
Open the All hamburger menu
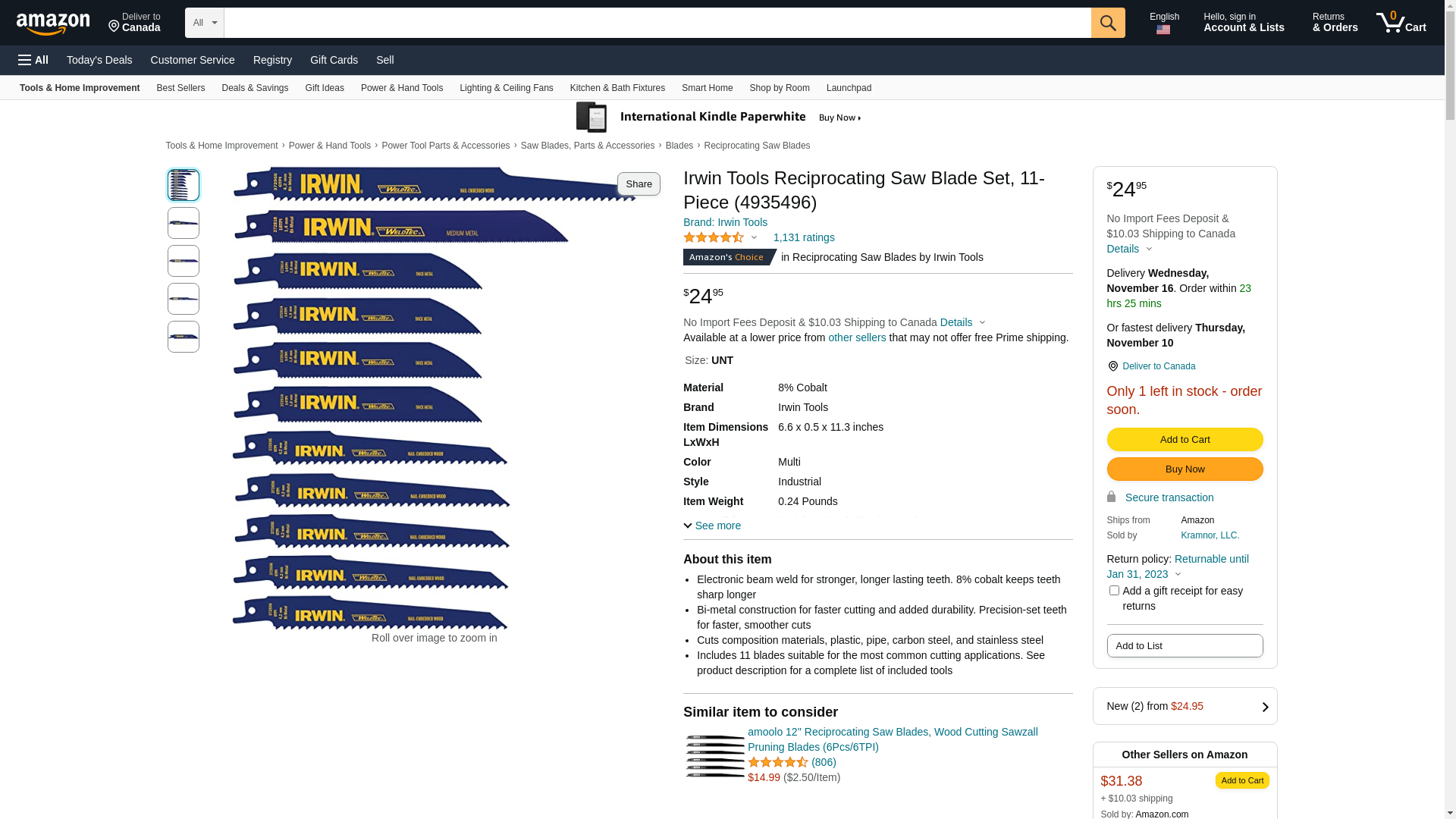33,60
